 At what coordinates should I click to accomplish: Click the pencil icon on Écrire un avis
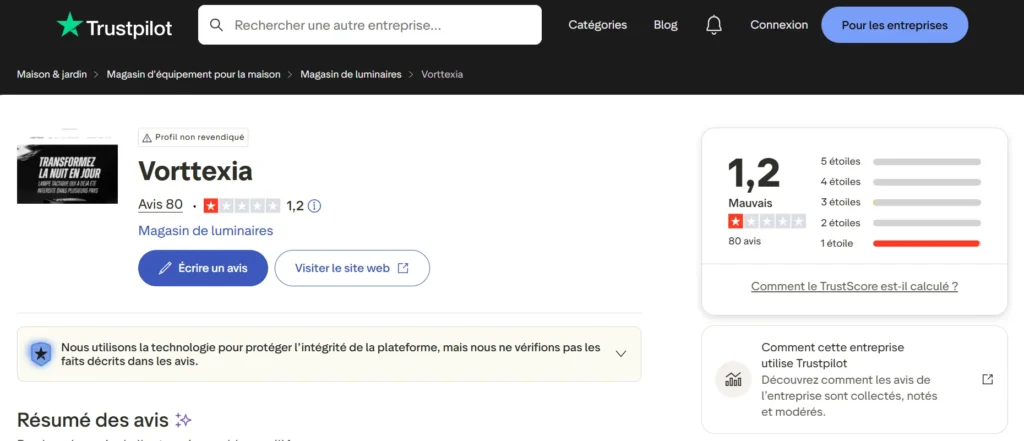coord(166,268)
